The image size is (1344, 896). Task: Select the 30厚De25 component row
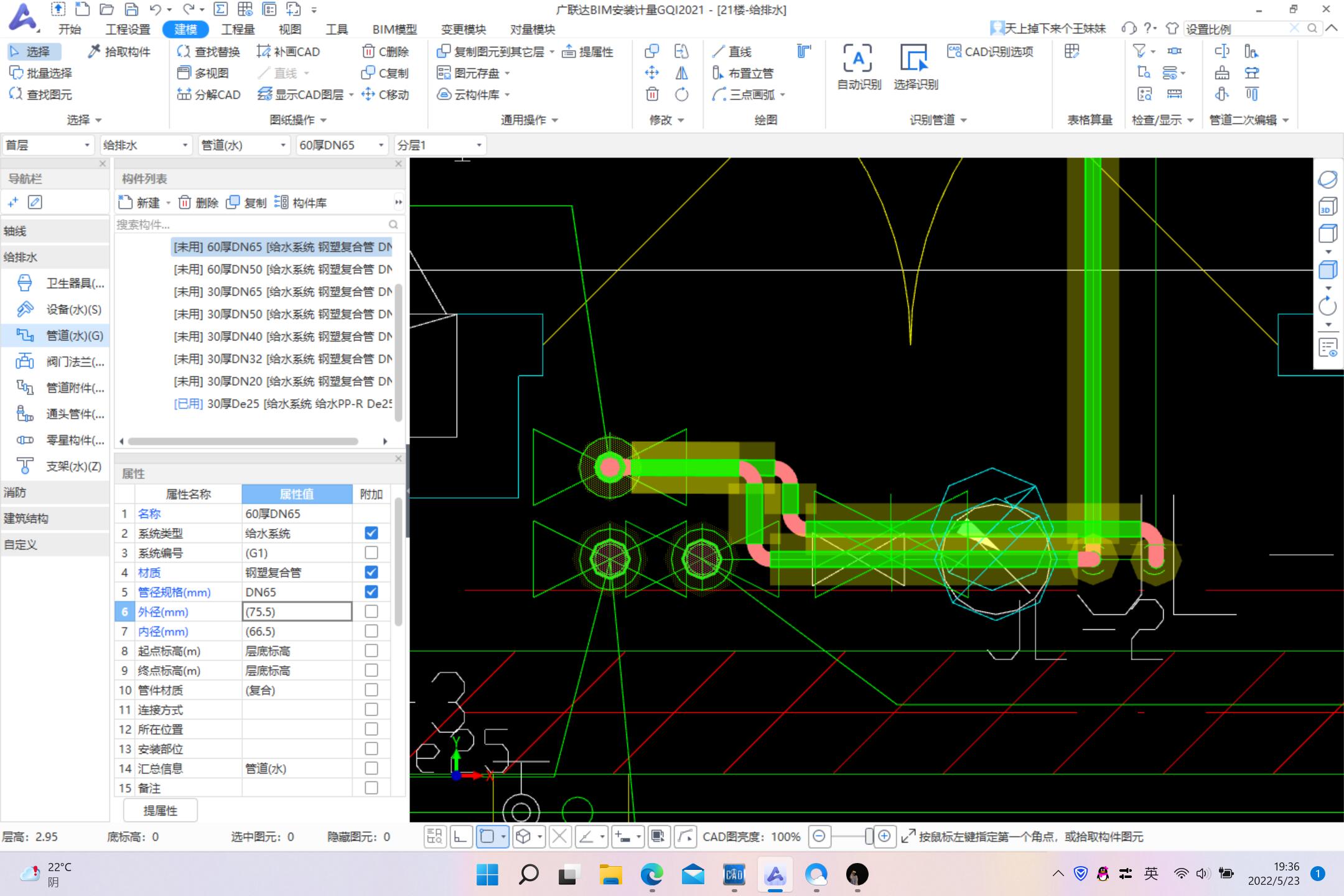pos(282,404)
